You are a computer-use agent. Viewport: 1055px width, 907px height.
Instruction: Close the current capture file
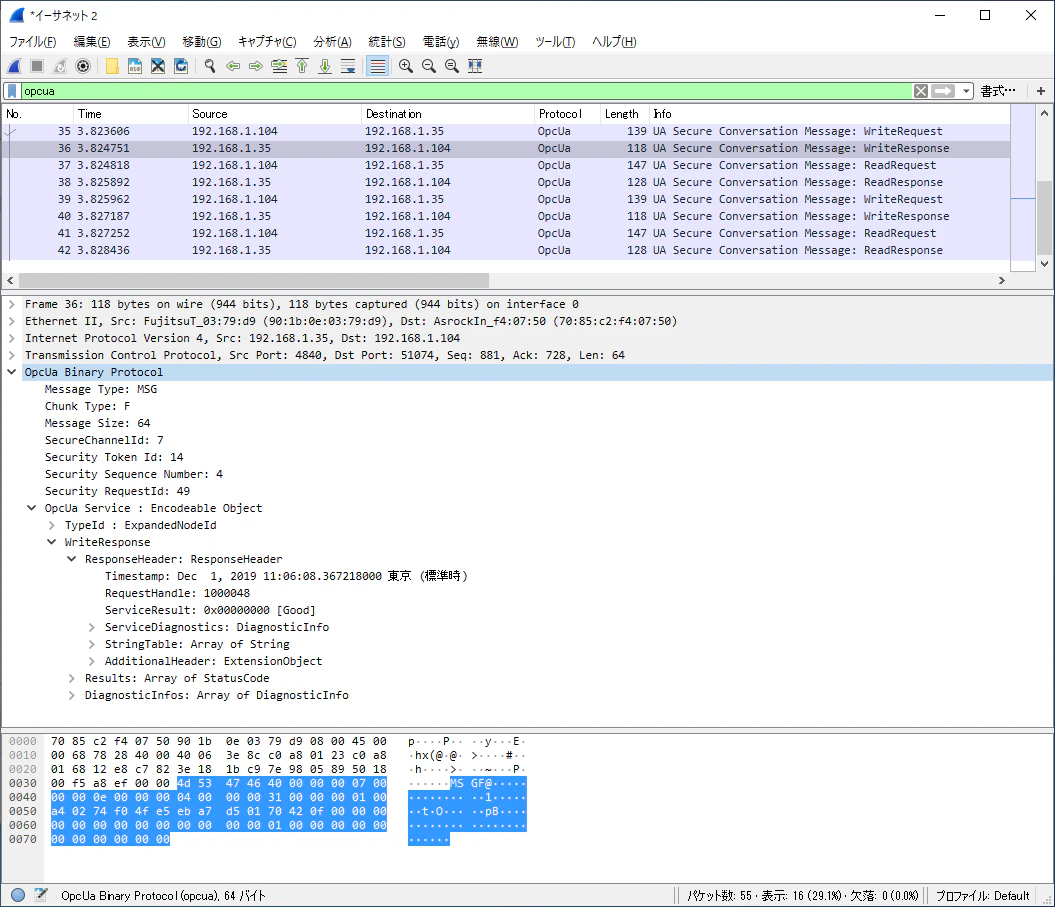pyautogui.click(x=158, y=66)
